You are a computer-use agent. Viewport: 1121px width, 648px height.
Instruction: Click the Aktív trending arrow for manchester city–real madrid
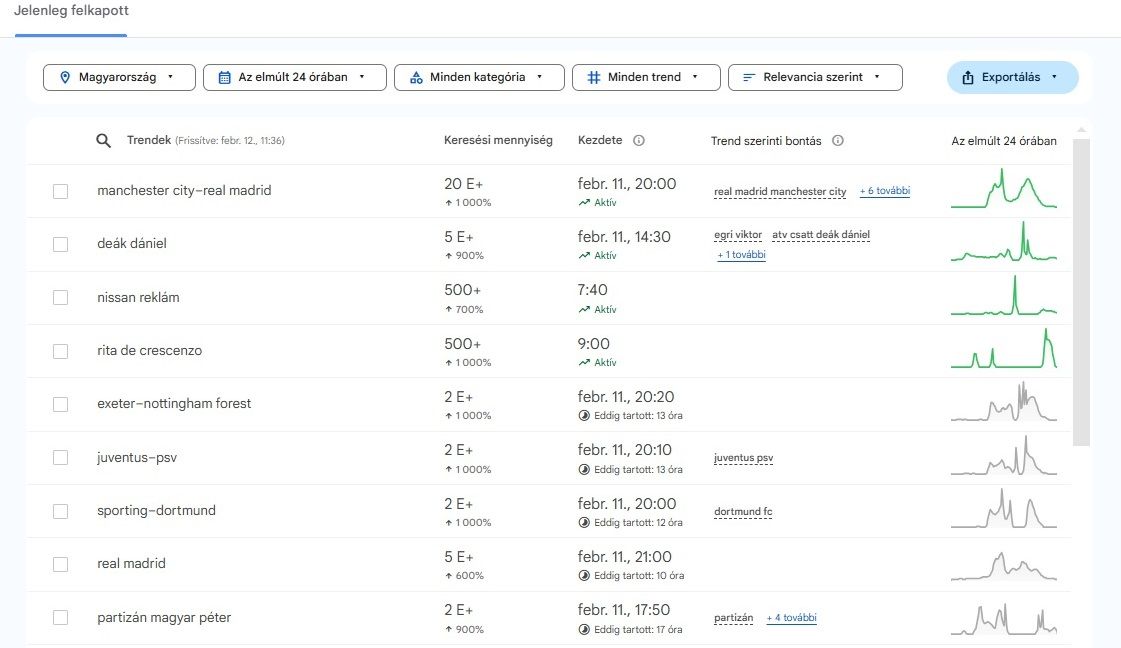tap(585, 203)
